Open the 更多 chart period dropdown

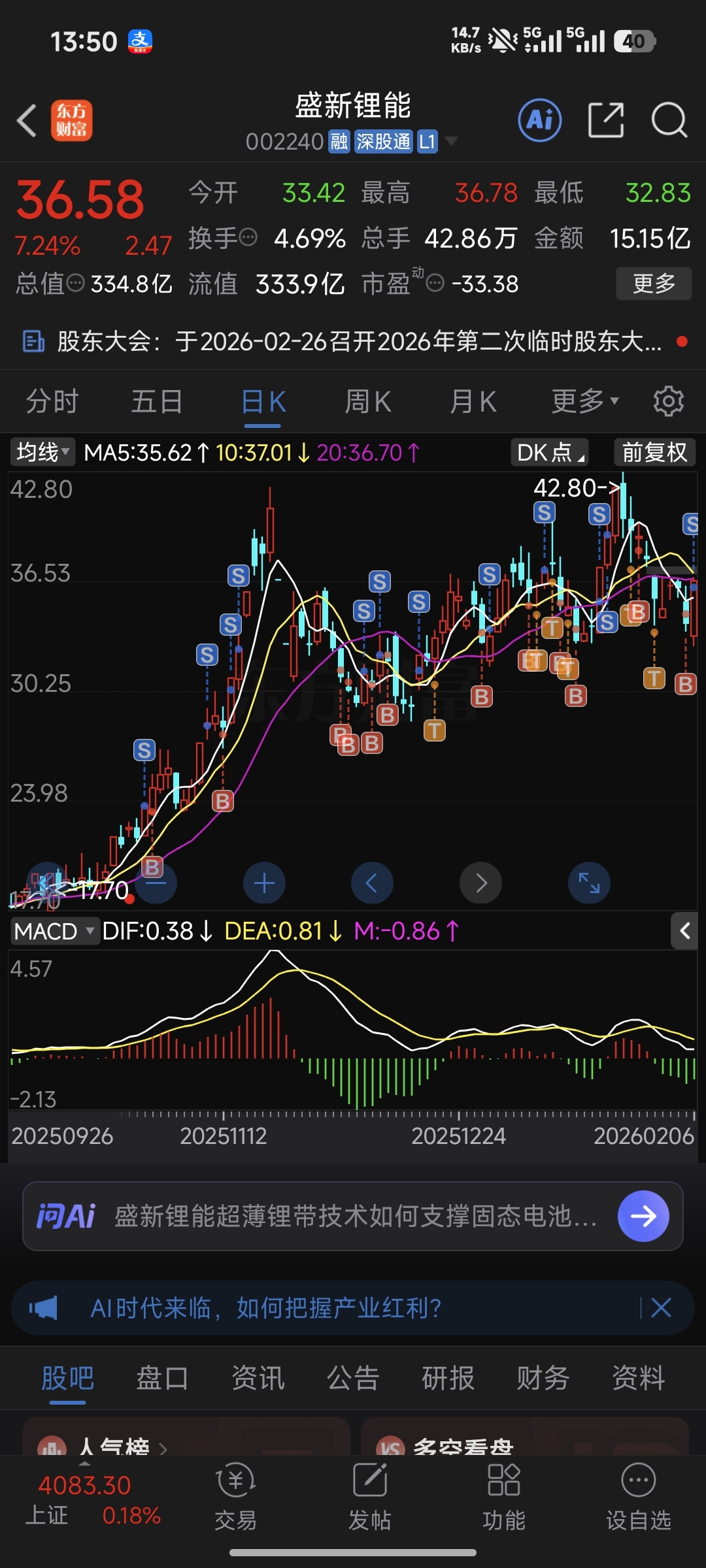585,401
